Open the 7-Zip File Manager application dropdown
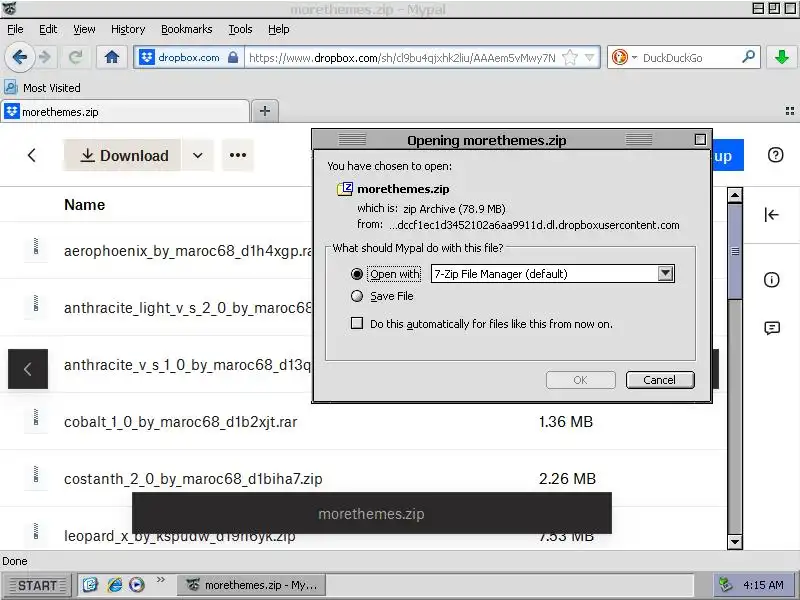Image resolution: width=800 pixels, height=600 pixels. click(x=553, y=274)
